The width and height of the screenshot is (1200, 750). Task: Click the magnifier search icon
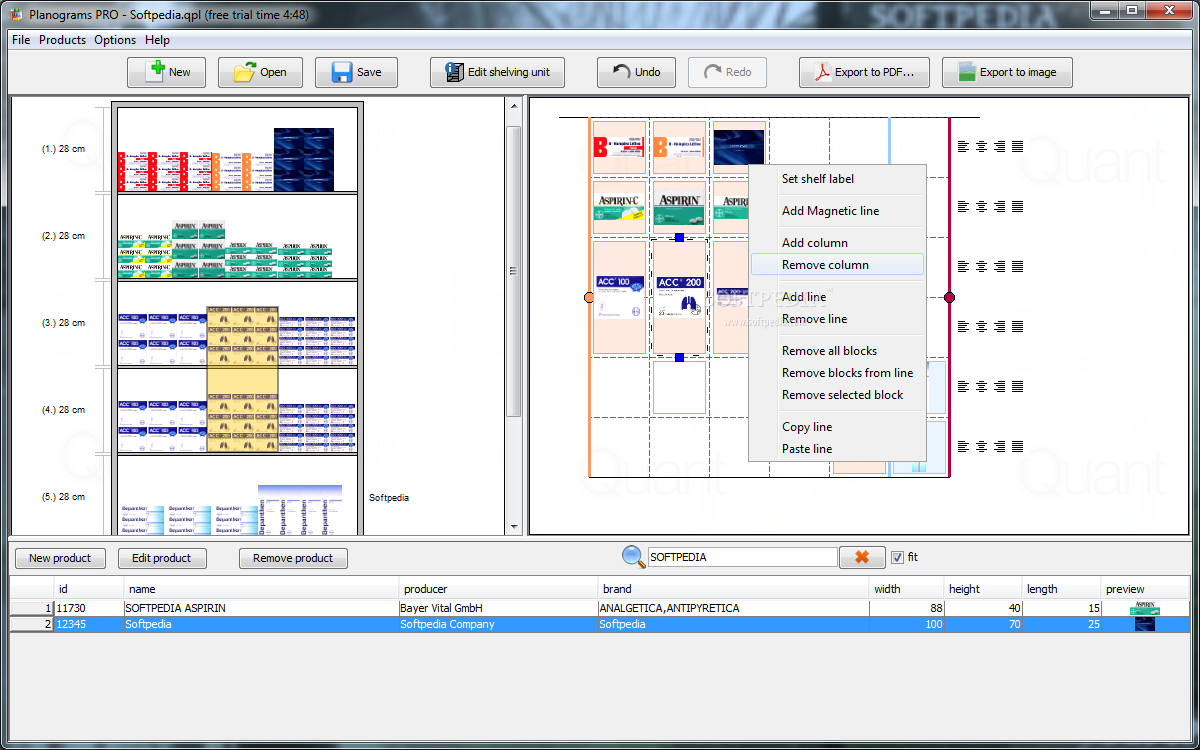634,557
